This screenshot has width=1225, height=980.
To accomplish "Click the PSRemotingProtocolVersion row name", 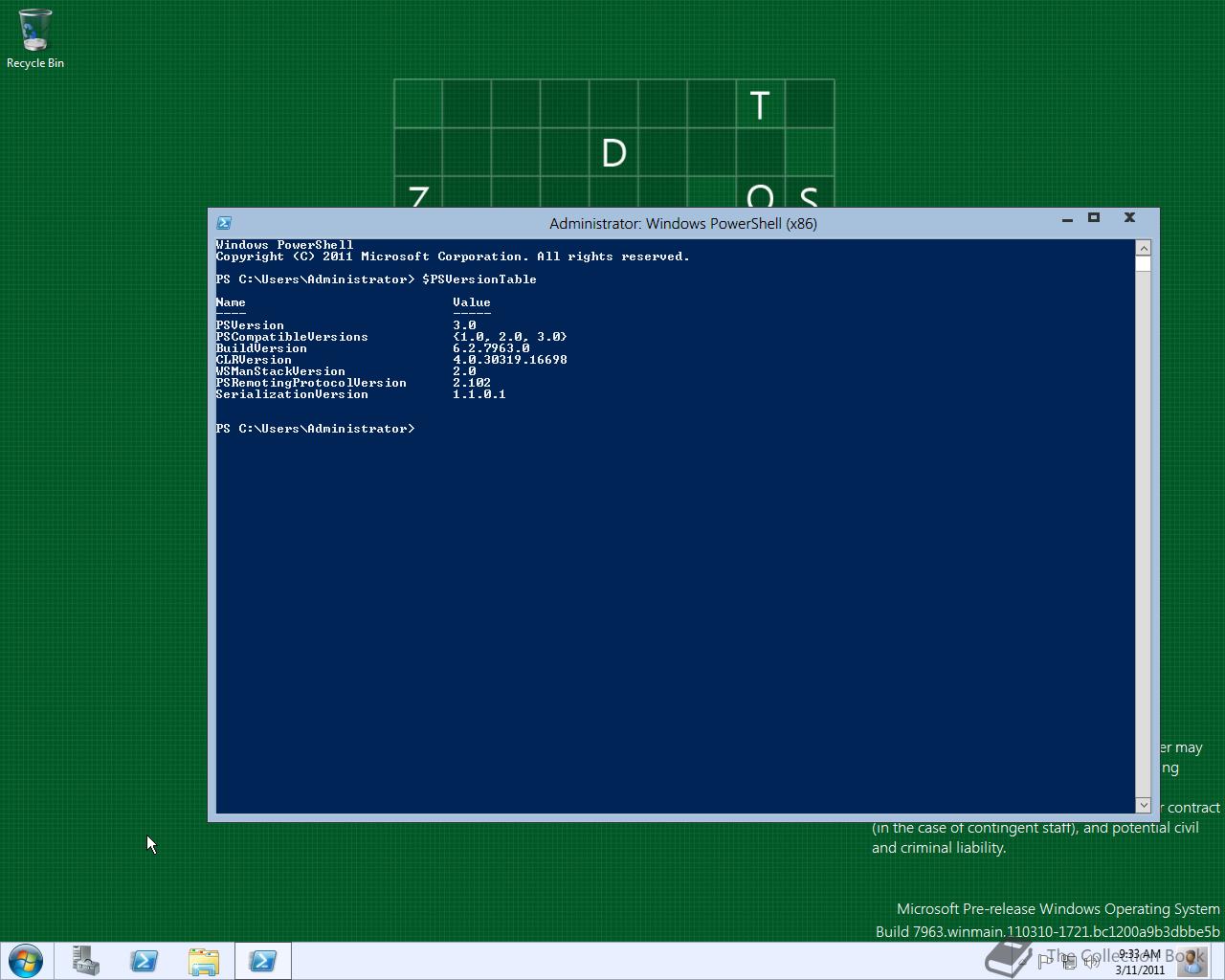I will [311, 383].
